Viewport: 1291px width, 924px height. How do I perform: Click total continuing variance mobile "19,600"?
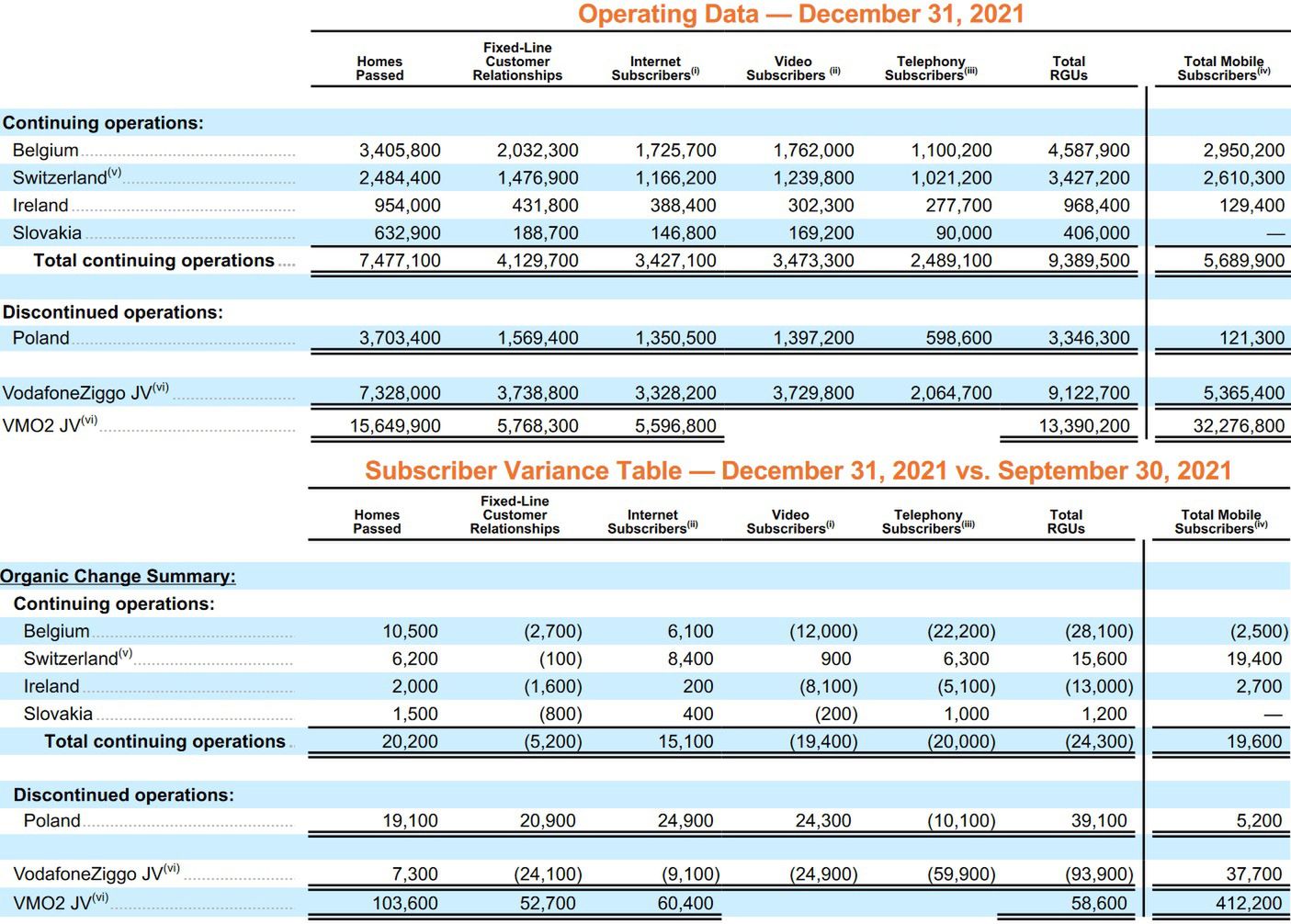point(1254,741)
